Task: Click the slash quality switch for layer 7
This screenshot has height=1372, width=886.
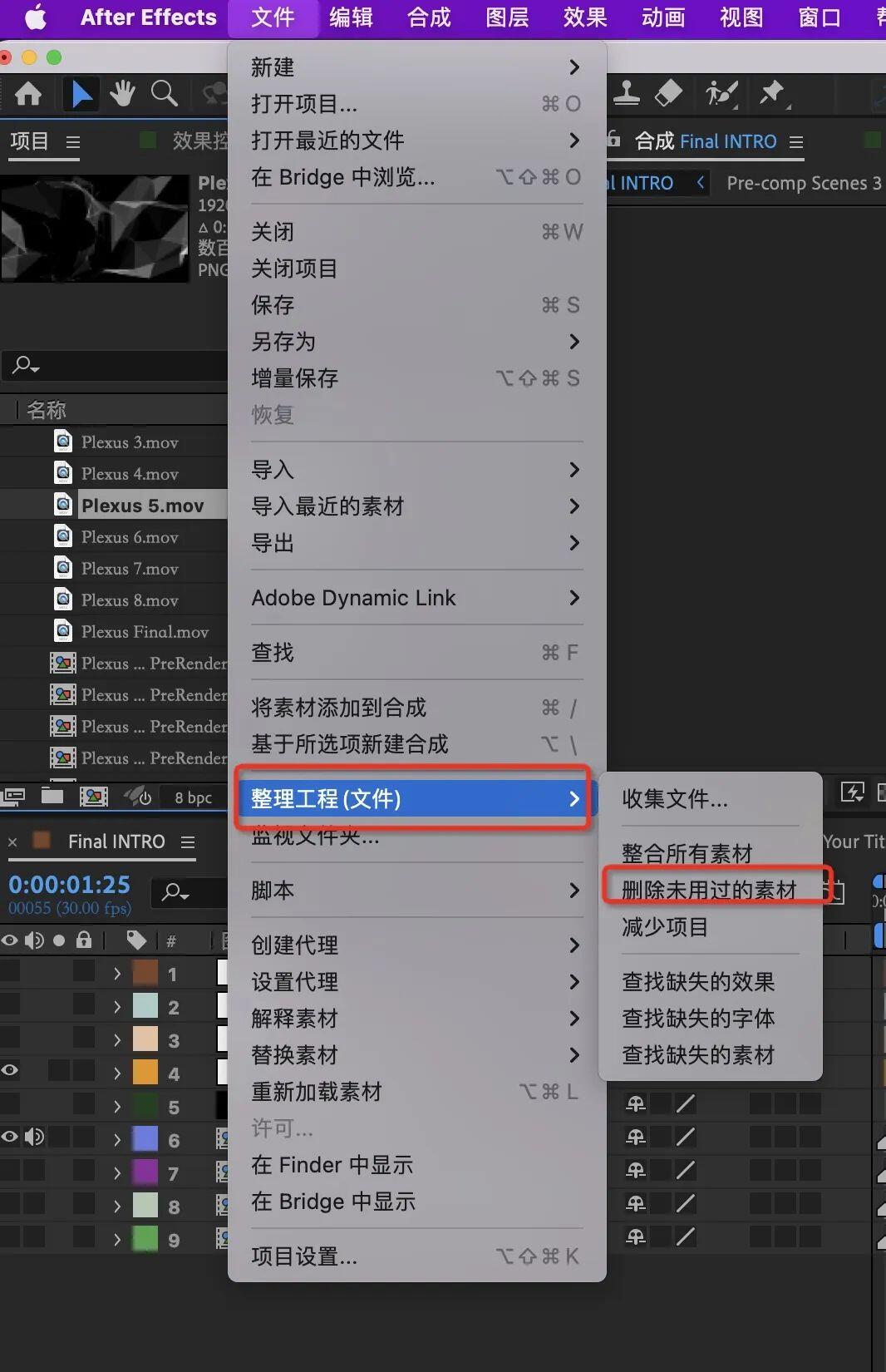Action: 686,1170
